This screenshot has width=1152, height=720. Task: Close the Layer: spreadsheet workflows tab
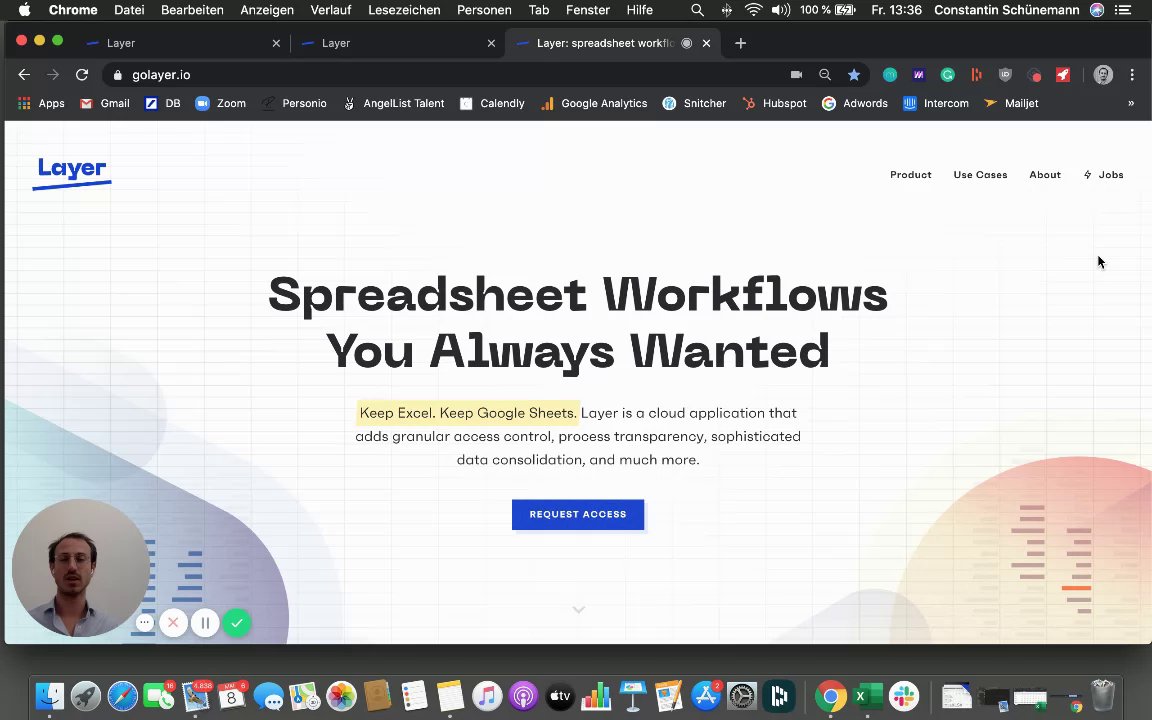point(706,43)
